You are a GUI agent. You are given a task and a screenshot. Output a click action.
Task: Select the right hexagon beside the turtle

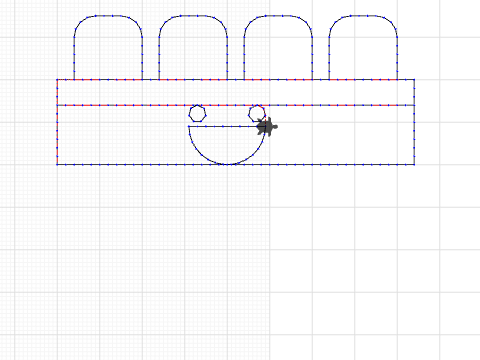(257, 114)
